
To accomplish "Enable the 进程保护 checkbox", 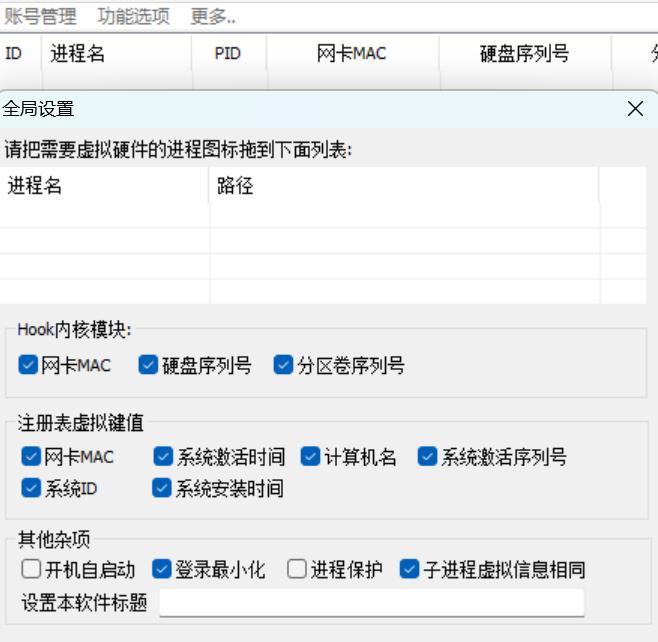I will (296, 569).
